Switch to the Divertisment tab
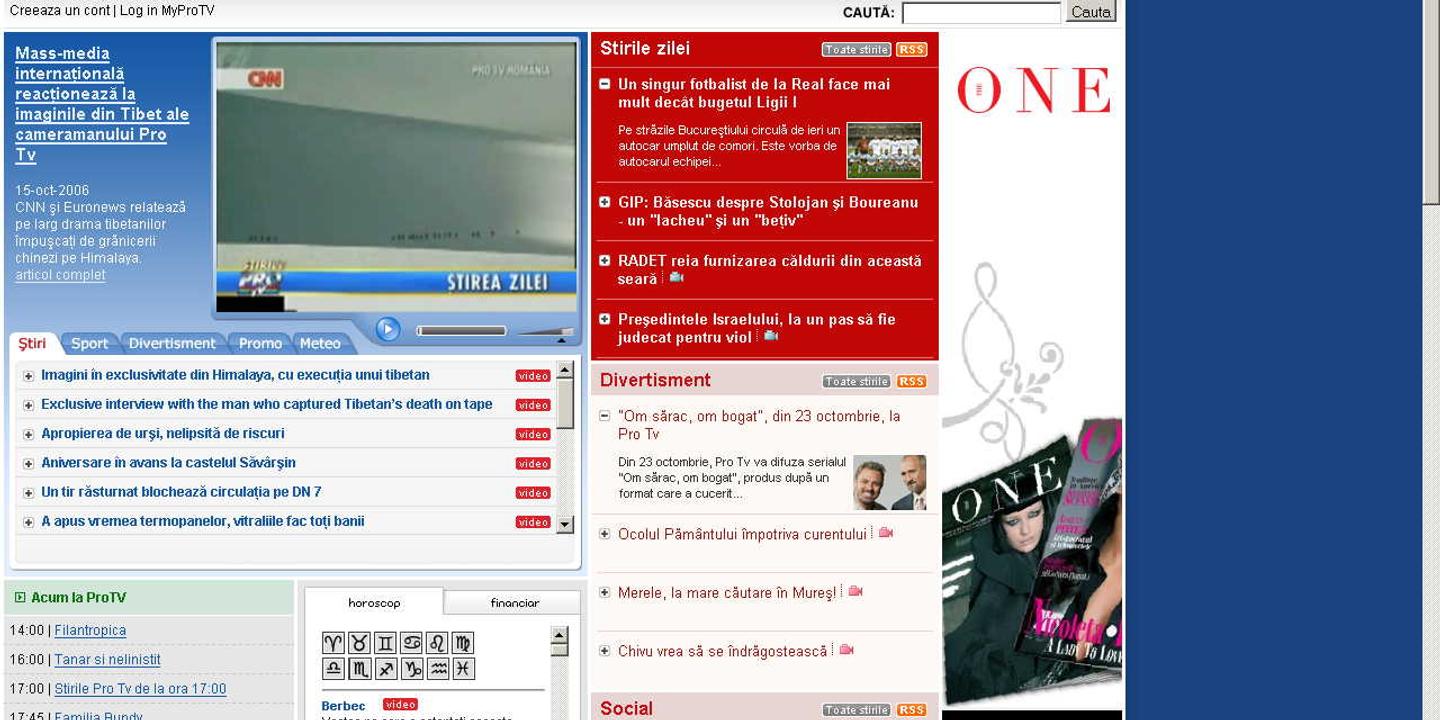 click(172, 343)
